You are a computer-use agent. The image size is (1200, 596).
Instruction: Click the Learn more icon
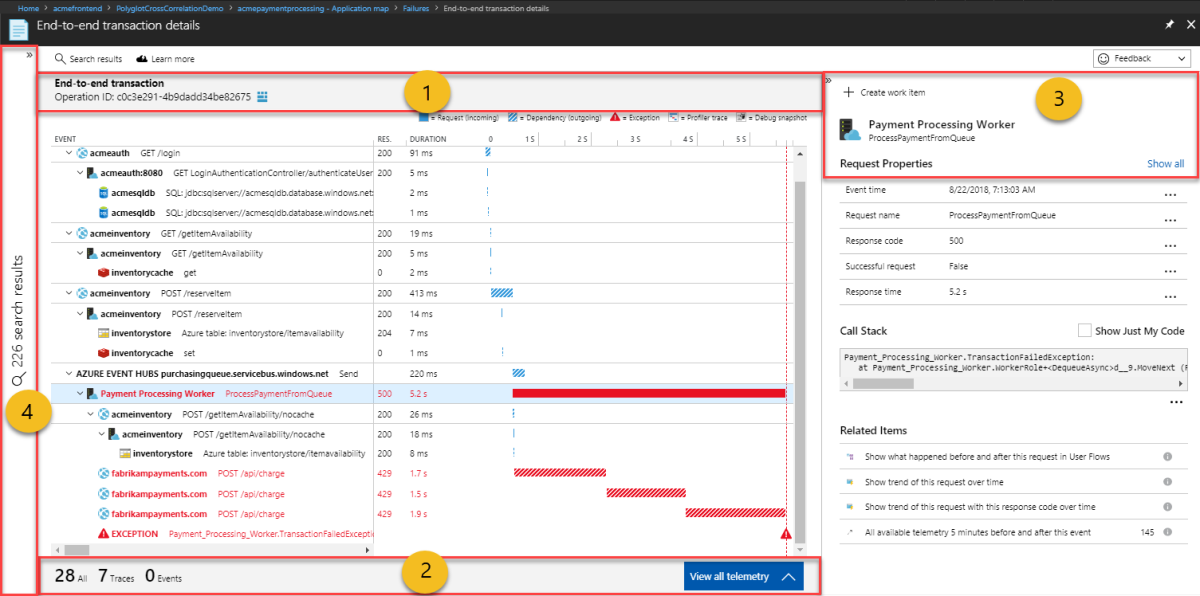(142, 58)
